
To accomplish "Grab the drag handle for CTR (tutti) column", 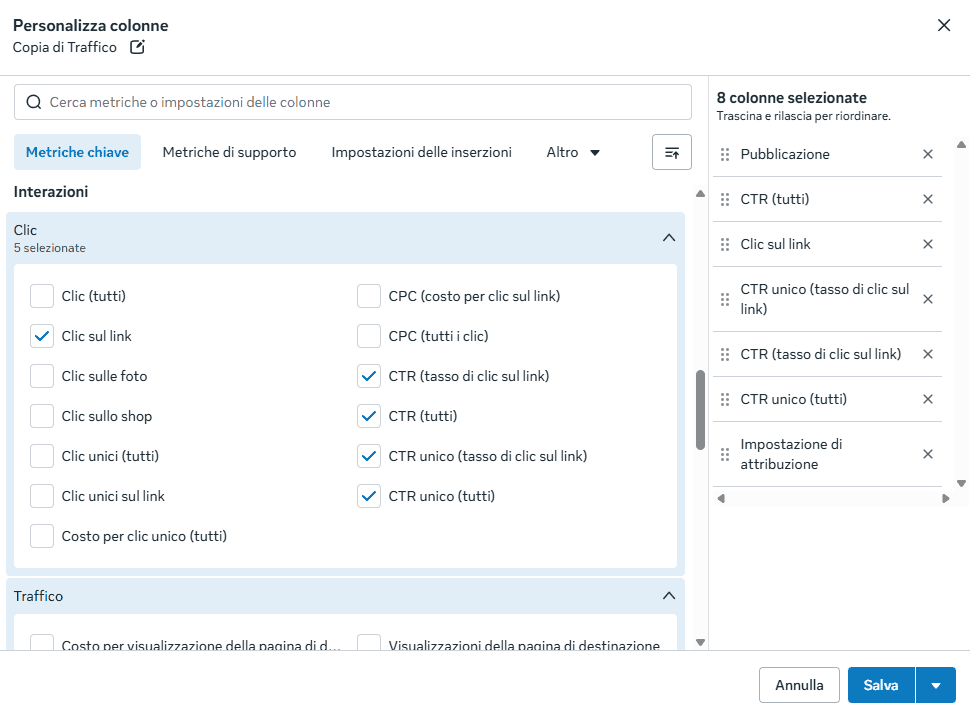I will tap(725, 199).
